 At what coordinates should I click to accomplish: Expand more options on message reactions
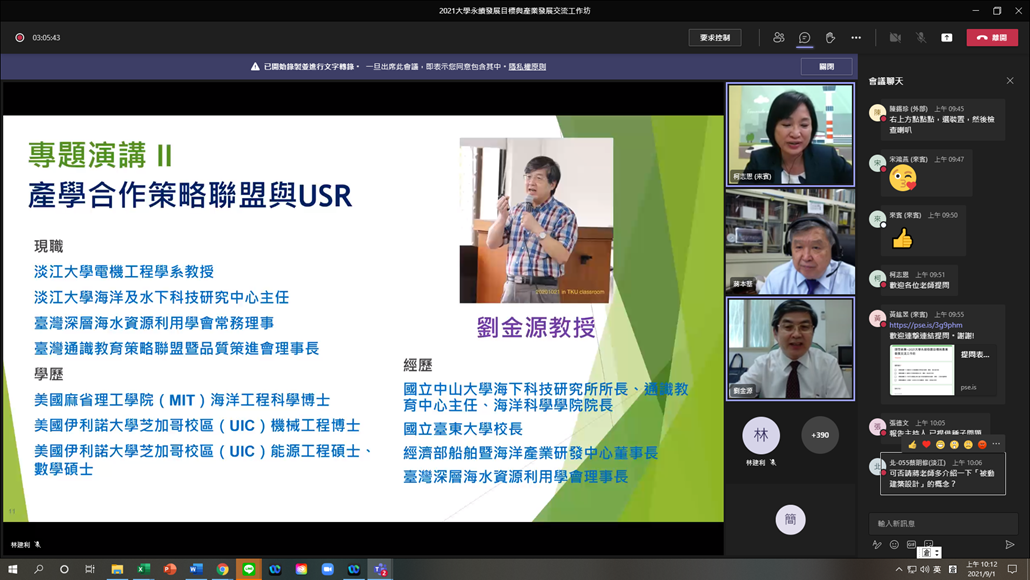pyautogui.click(x=996, y=445)
